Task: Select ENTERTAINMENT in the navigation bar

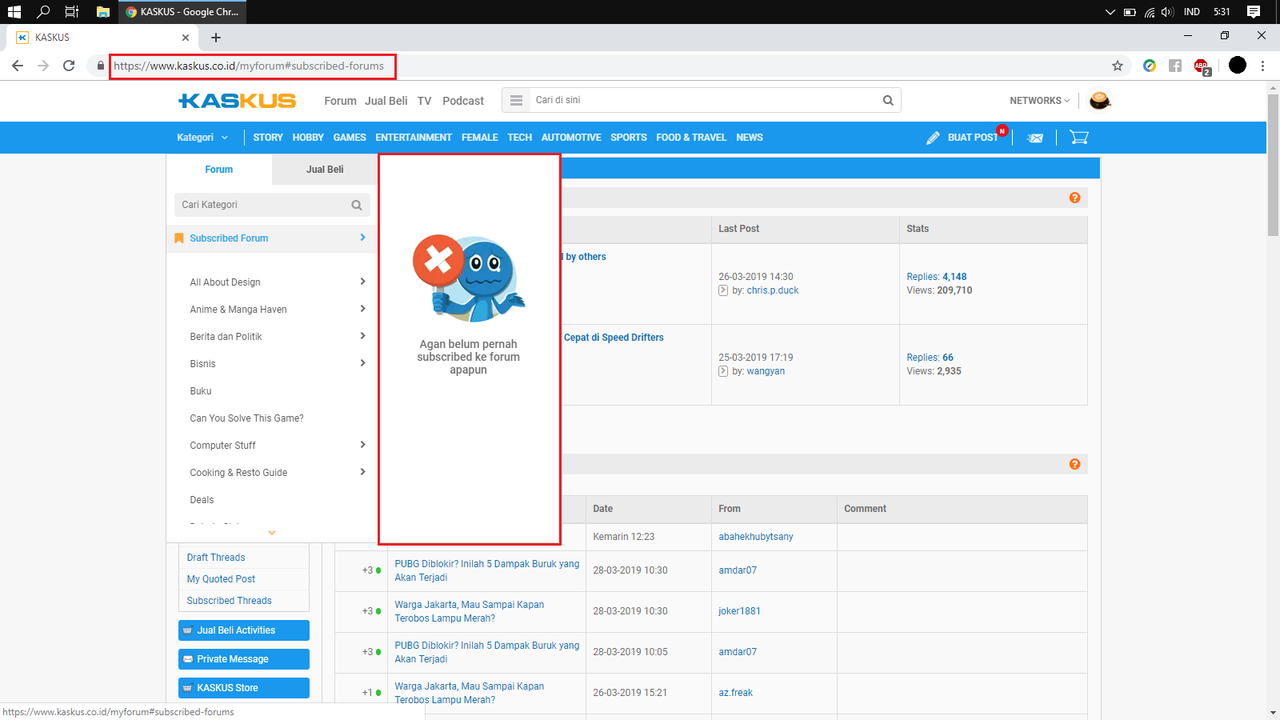Action: click(x=413, y=138)
